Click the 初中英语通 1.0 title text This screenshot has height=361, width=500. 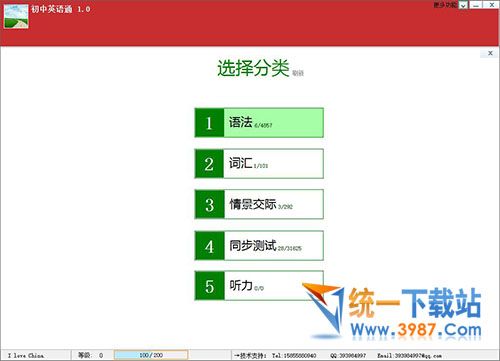click(x=61, y=9)
